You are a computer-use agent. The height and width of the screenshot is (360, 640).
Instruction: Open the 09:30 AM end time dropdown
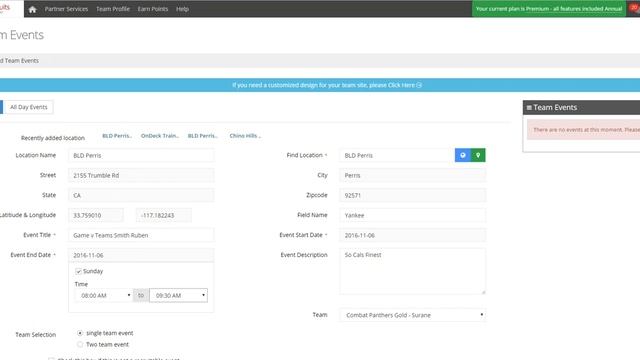[x=178, y=296]
